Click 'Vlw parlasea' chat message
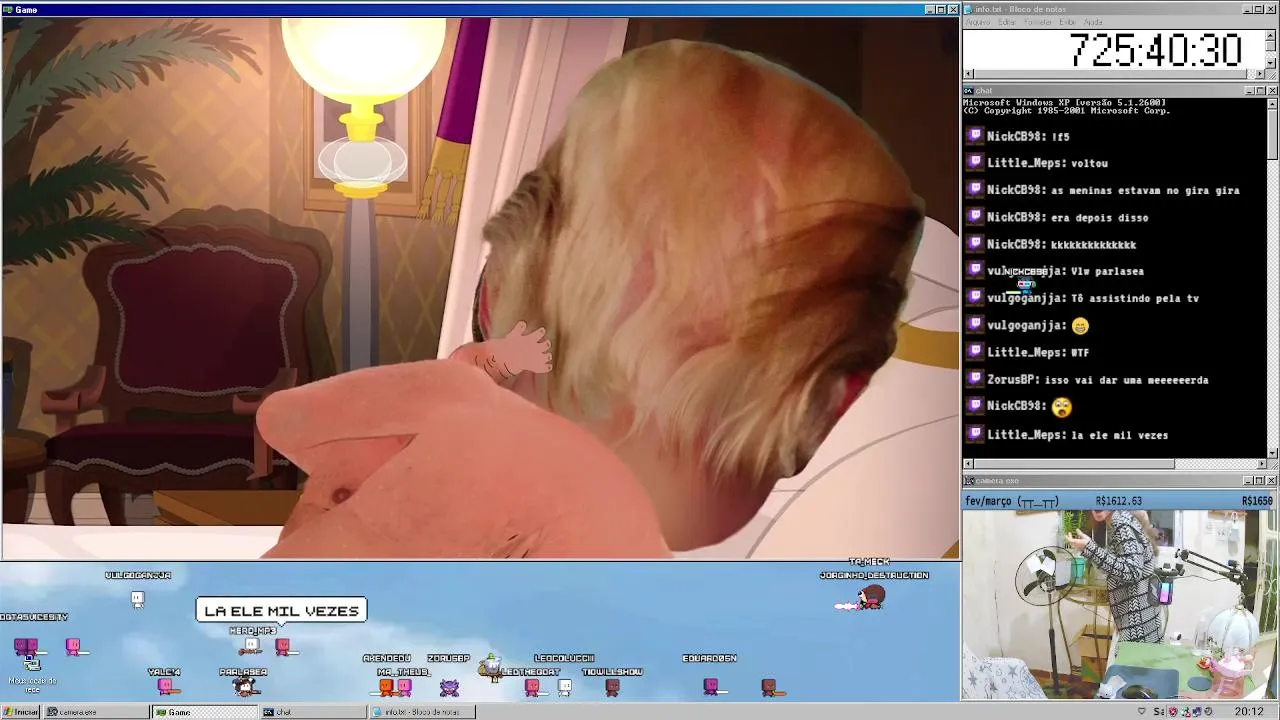Image resolution: width=1280 pixels, height=720 pixels. pos(1107,271)
